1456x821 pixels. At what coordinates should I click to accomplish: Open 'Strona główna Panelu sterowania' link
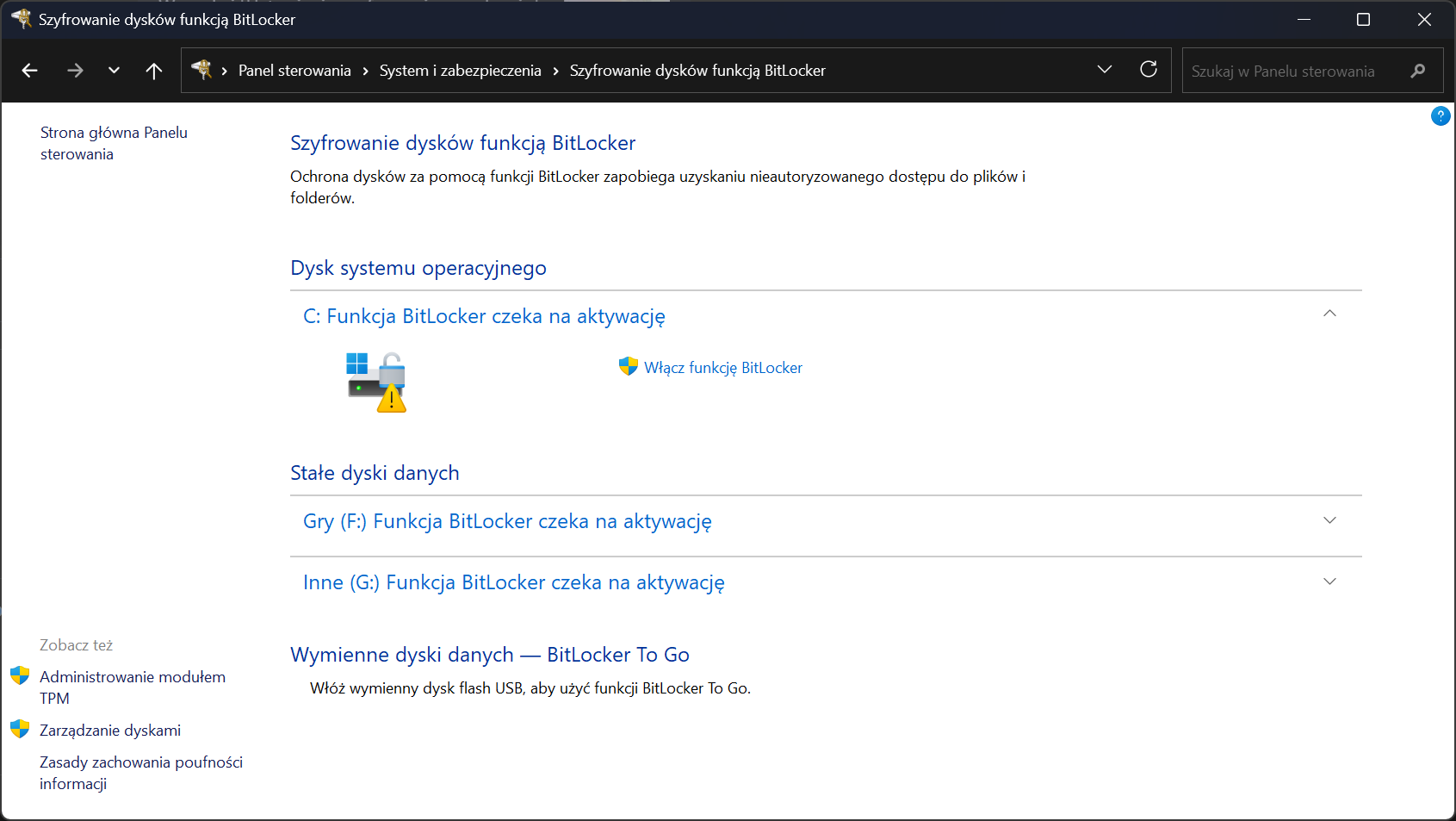[114, 143]
